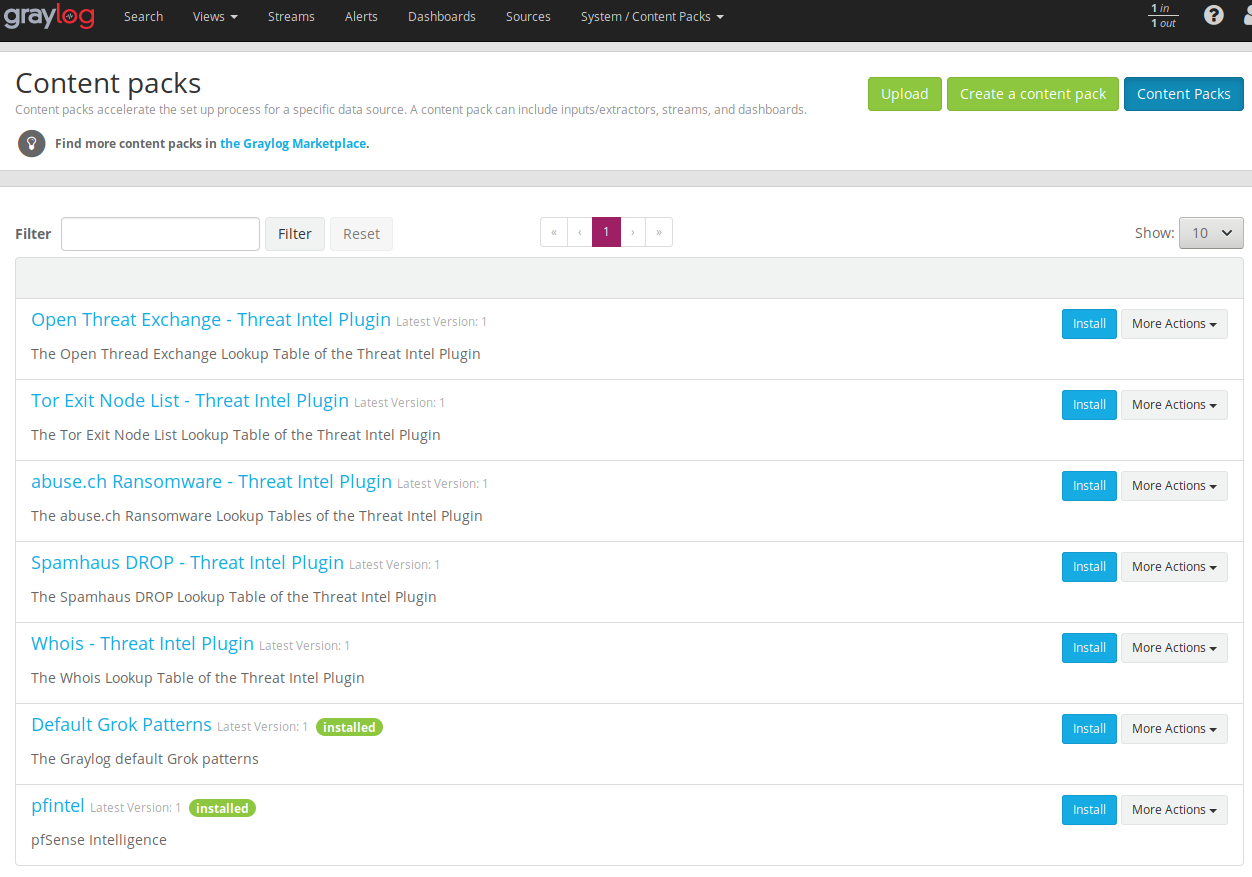Go to previous page arrow
The width and height of the screenshot is (1252, 877).
580,232
